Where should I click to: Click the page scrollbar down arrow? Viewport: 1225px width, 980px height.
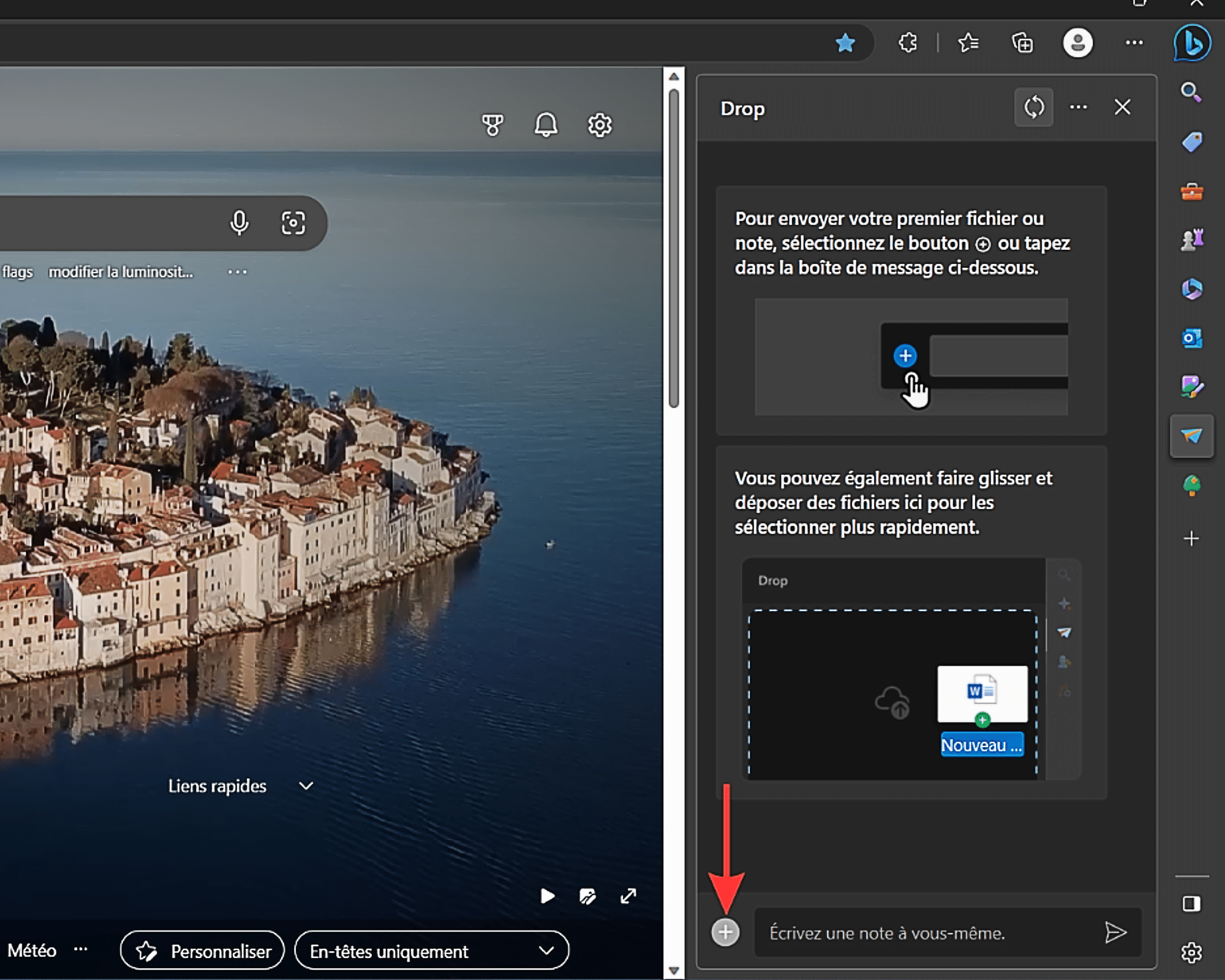click(x=674, y=970)
